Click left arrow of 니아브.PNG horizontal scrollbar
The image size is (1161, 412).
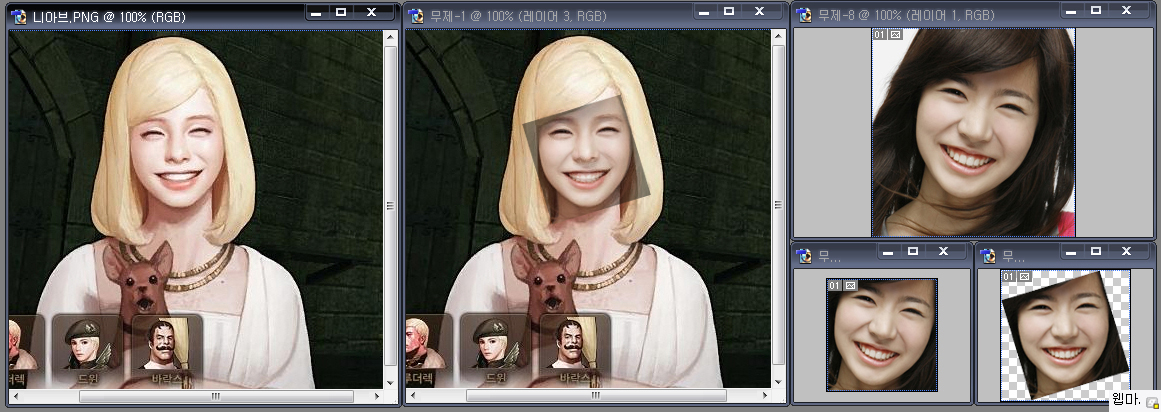15,396
